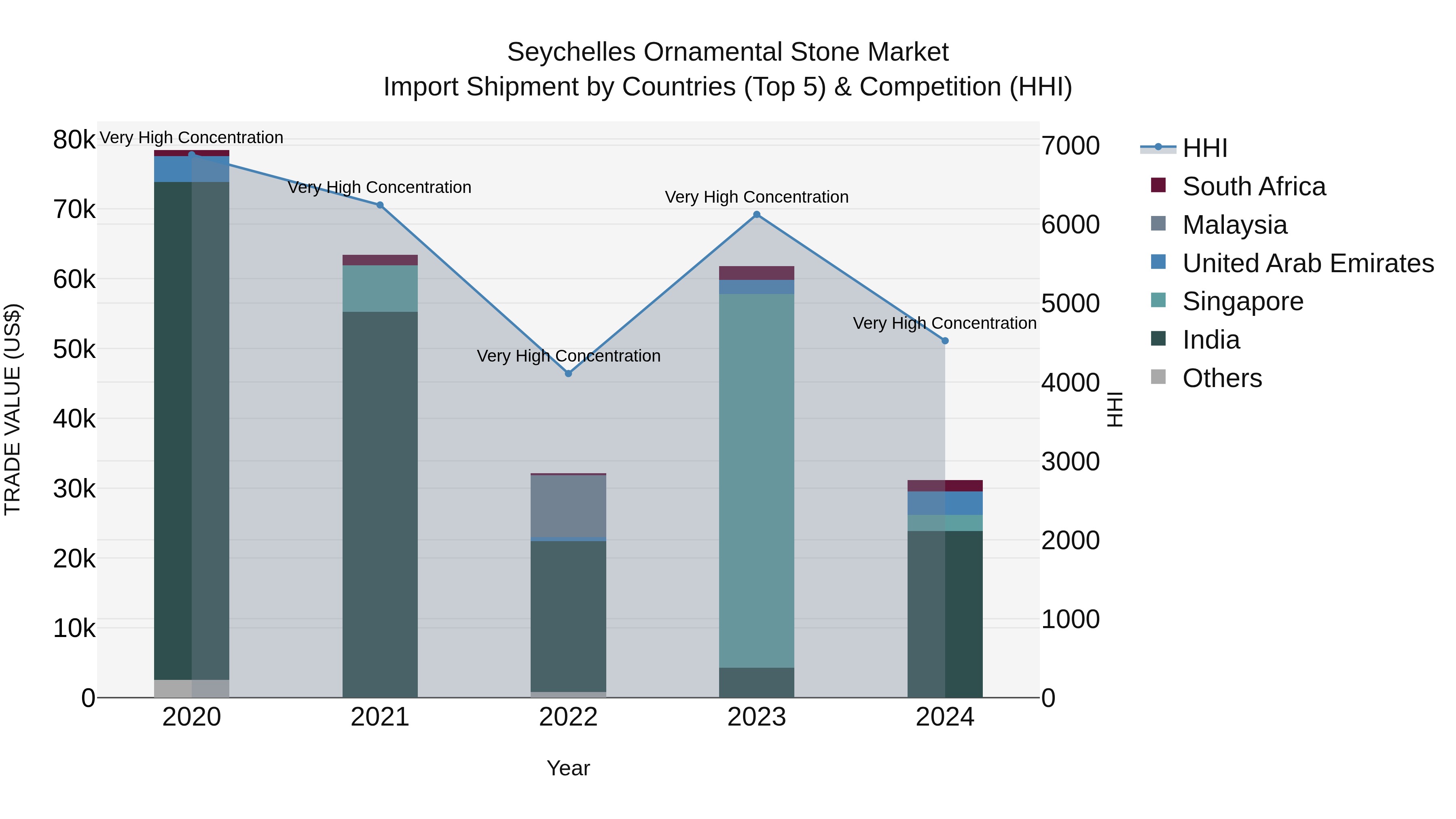Click the Singapore segment of 2023 bar
This screenshot has height=819, width=1456.
(x=757, y=481)
